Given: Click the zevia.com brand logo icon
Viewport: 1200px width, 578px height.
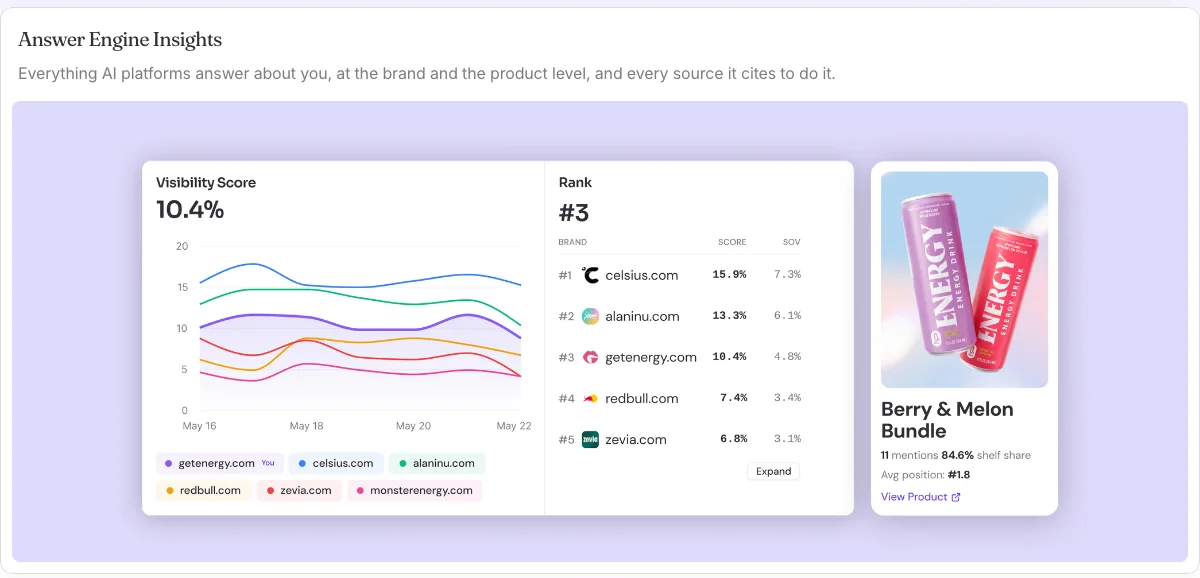Looking at the screenshot, I should pos(590,439).
